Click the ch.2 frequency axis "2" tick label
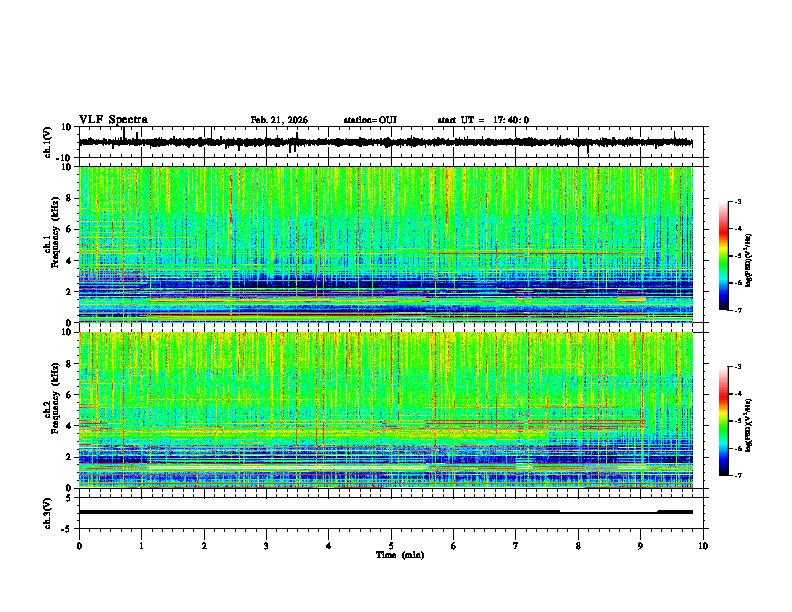This screenshot has height=612, width=792. [x=69, y=457]
